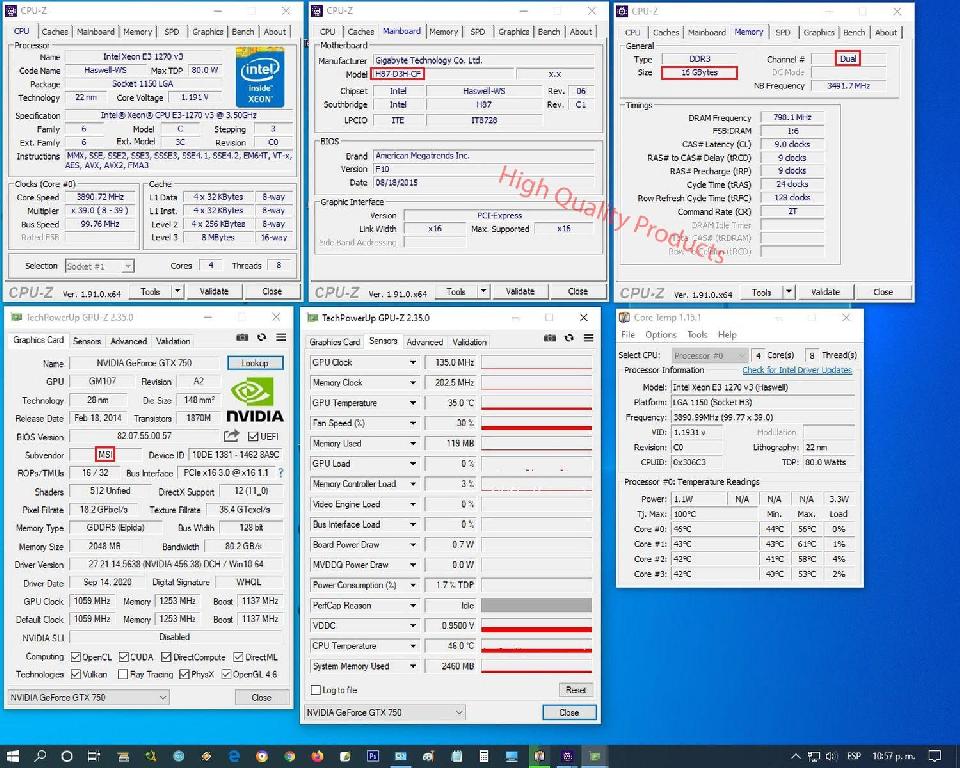960x768 pixels.
Task: Click the Fan Speed sensor graph bar
Action: (536, 423)
